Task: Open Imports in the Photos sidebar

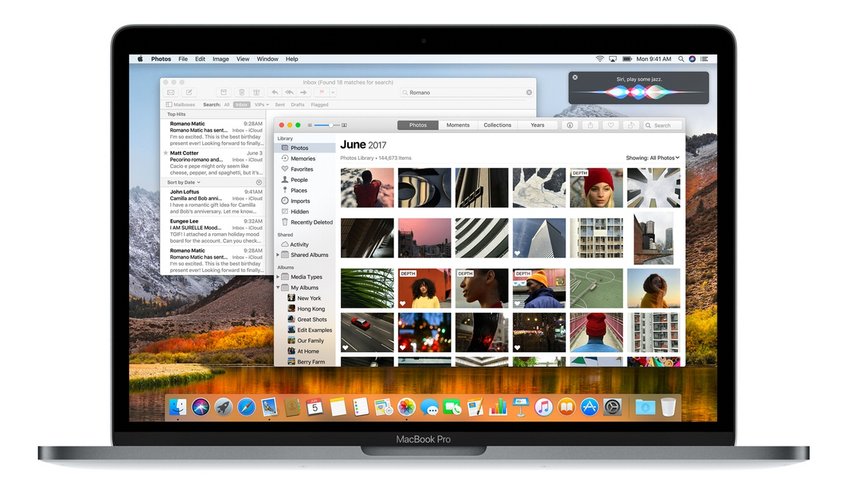Action: pyautogui.click(x=295, y=201)
